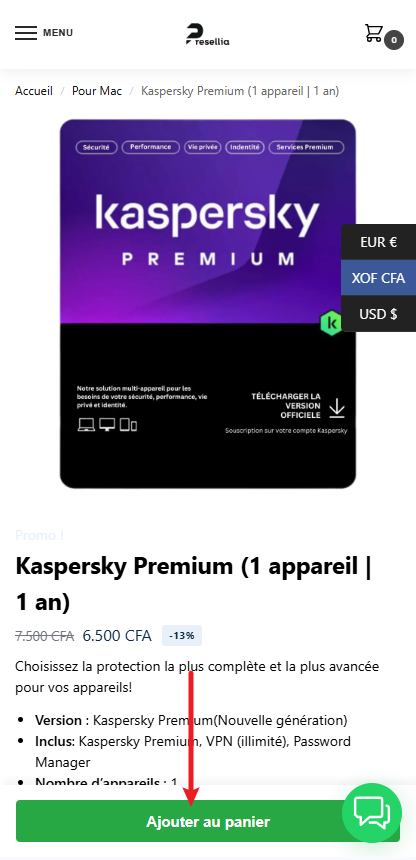
Task: Click the cart item count badge
Action: coord(393,40)
